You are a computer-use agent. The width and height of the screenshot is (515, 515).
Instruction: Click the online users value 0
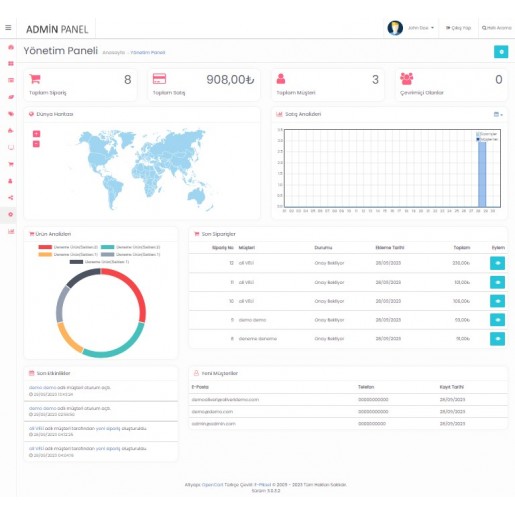pyautogui.click(x=499, y=80)
